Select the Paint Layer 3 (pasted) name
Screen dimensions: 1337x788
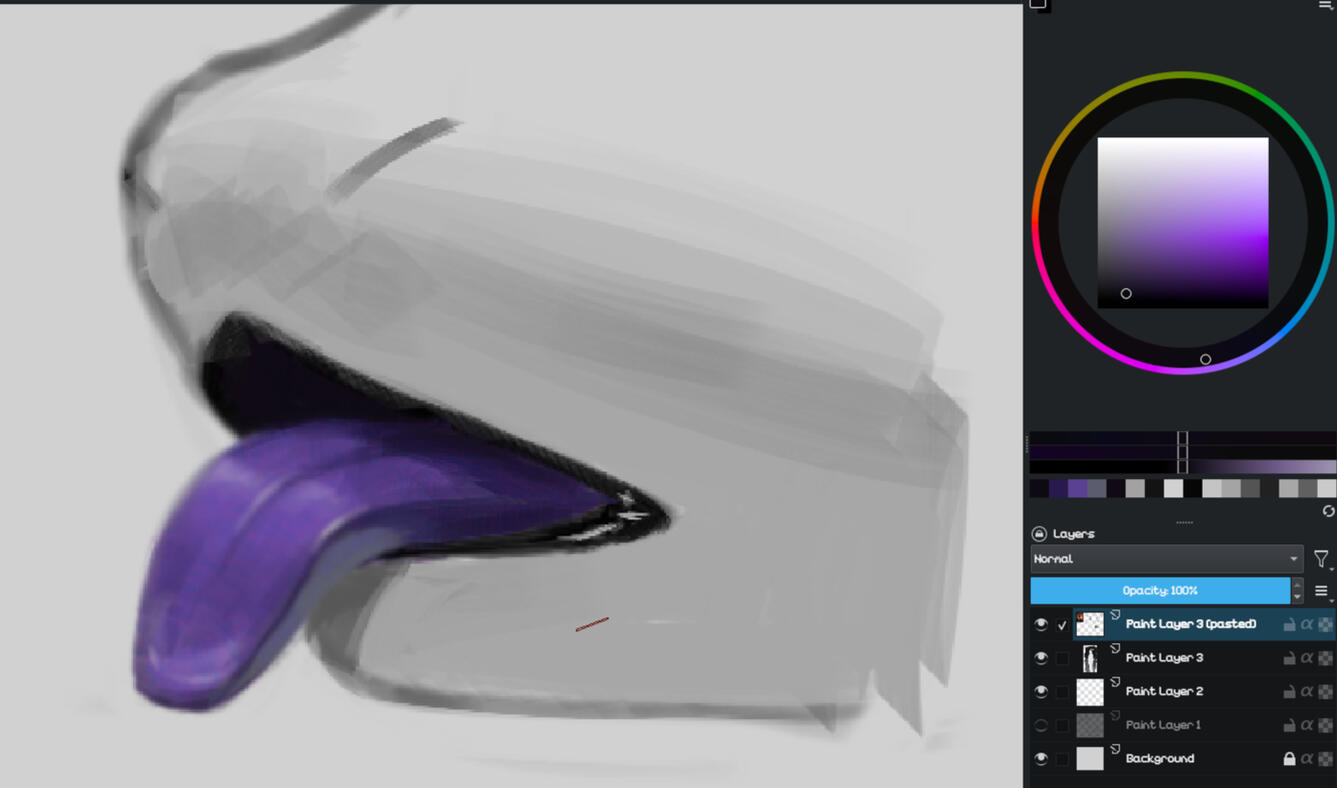click(1191, 624)
